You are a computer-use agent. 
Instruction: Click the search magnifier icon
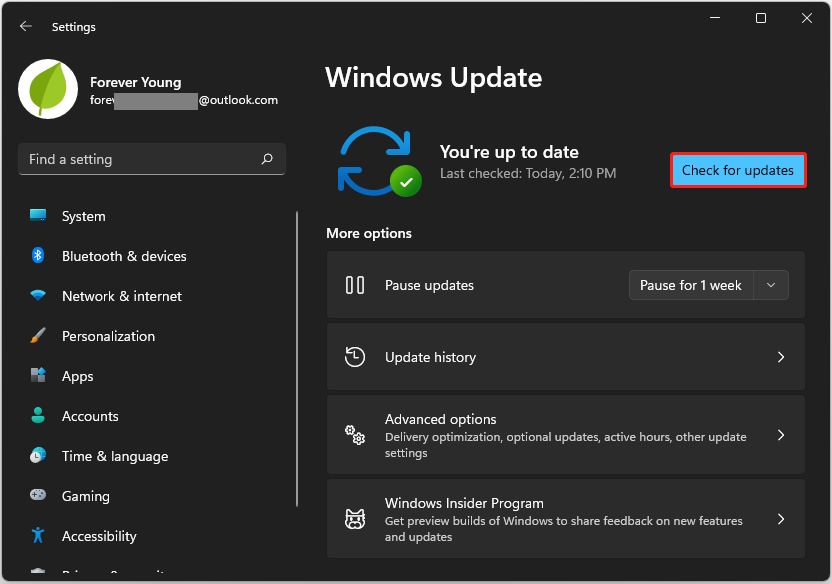point(267,159)
